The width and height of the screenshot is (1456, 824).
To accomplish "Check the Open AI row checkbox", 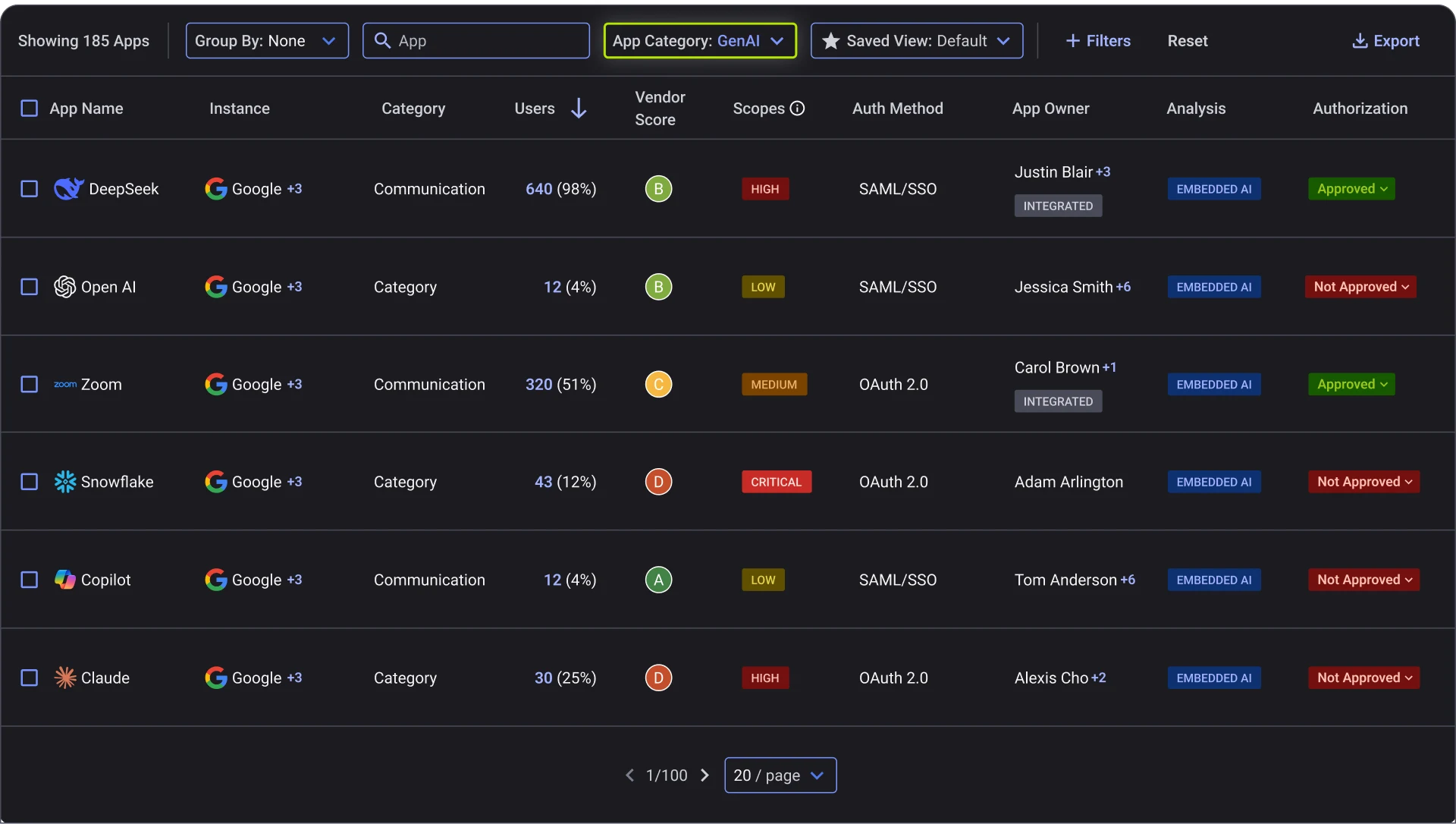I will click(29, 287).
